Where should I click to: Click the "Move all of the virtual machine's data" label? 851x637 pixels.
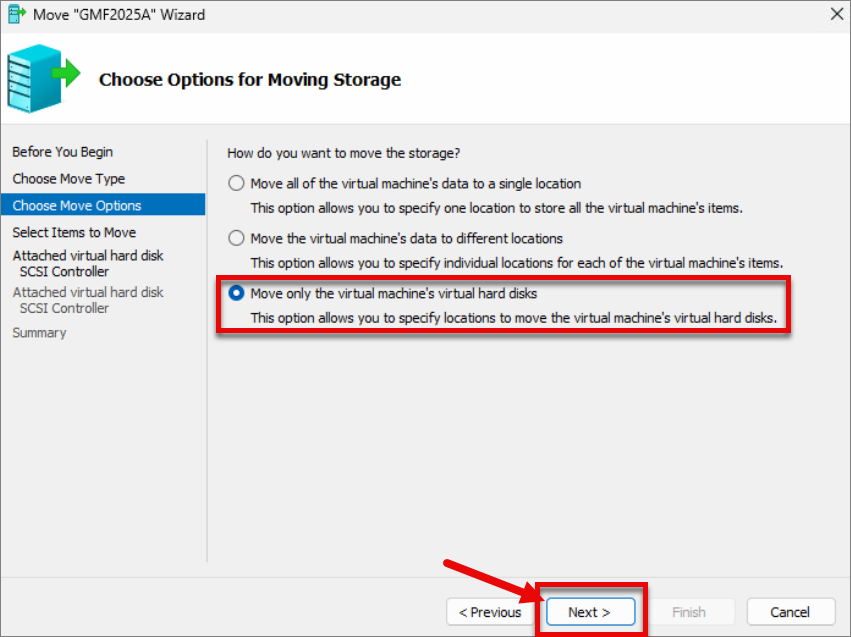pos(415,183)
